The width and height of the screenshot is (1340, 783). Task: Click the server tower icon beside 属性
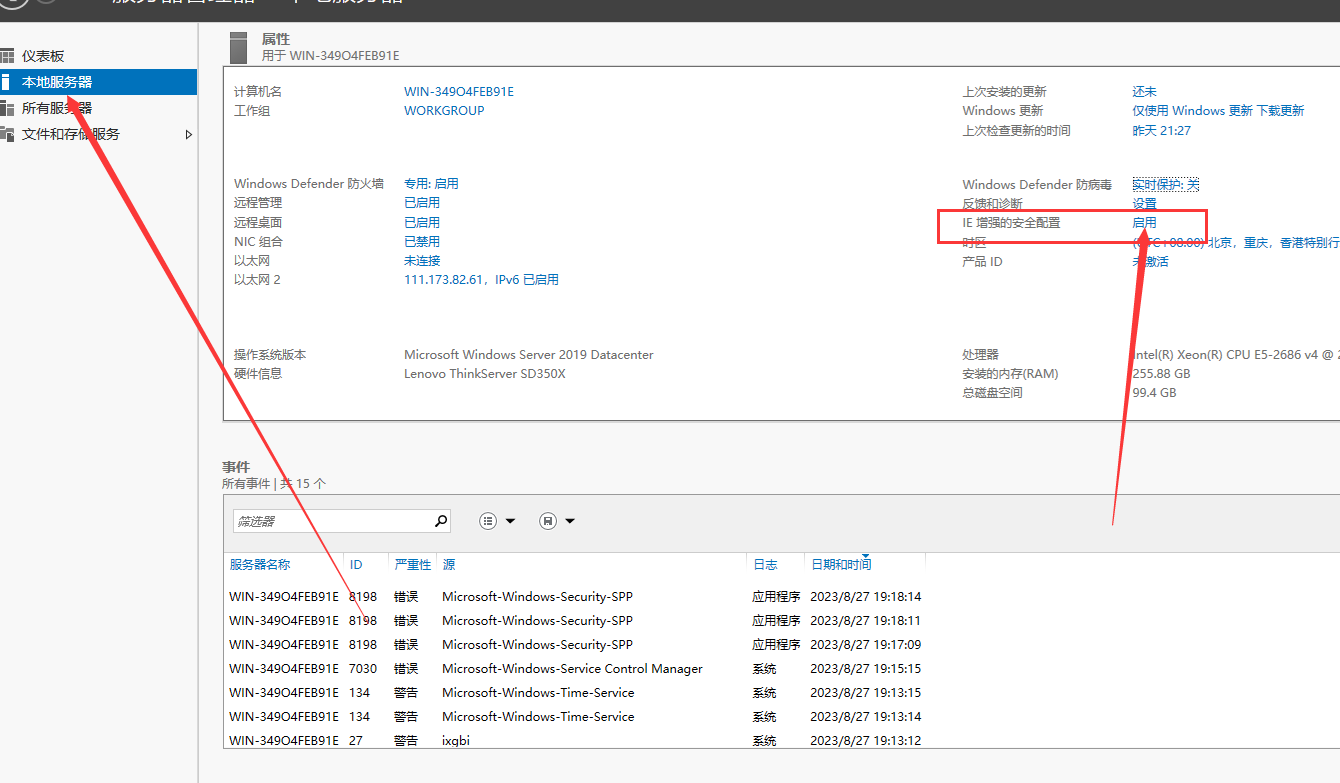tap(238, 47)
